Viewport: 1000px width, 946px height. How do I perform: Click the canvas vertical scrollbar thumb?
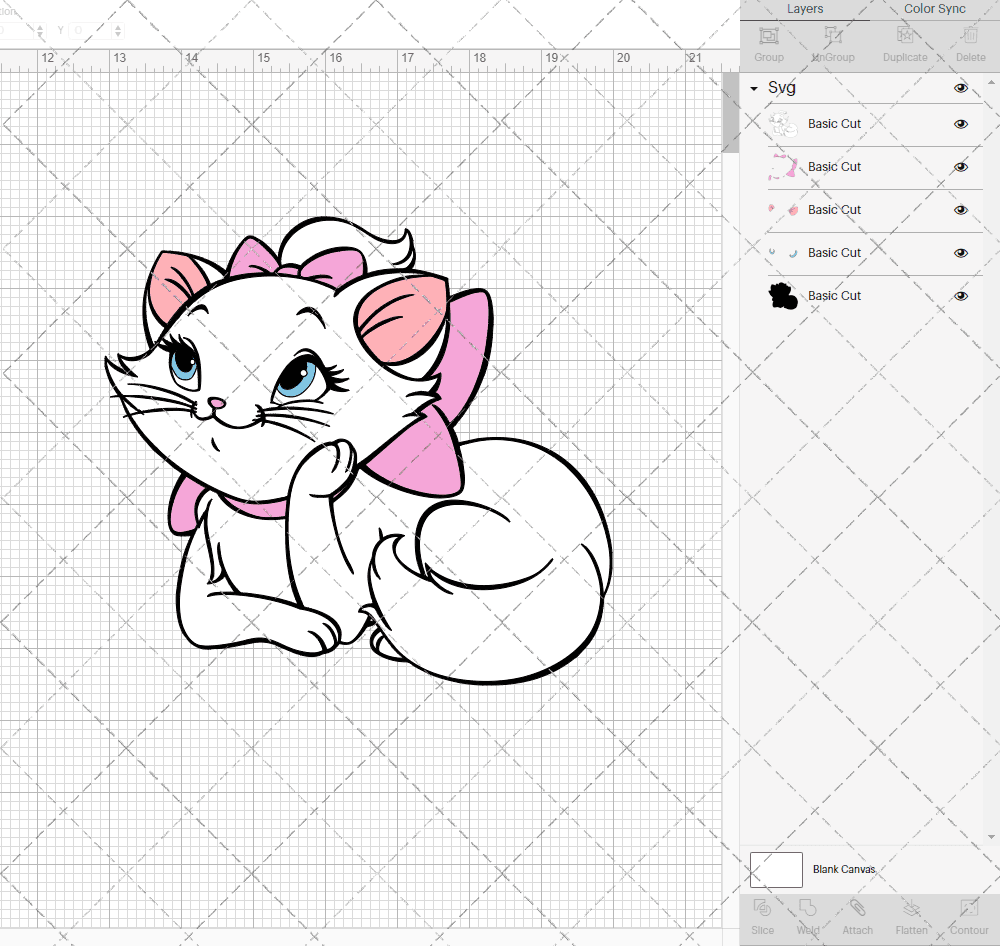tap(730, 112)
